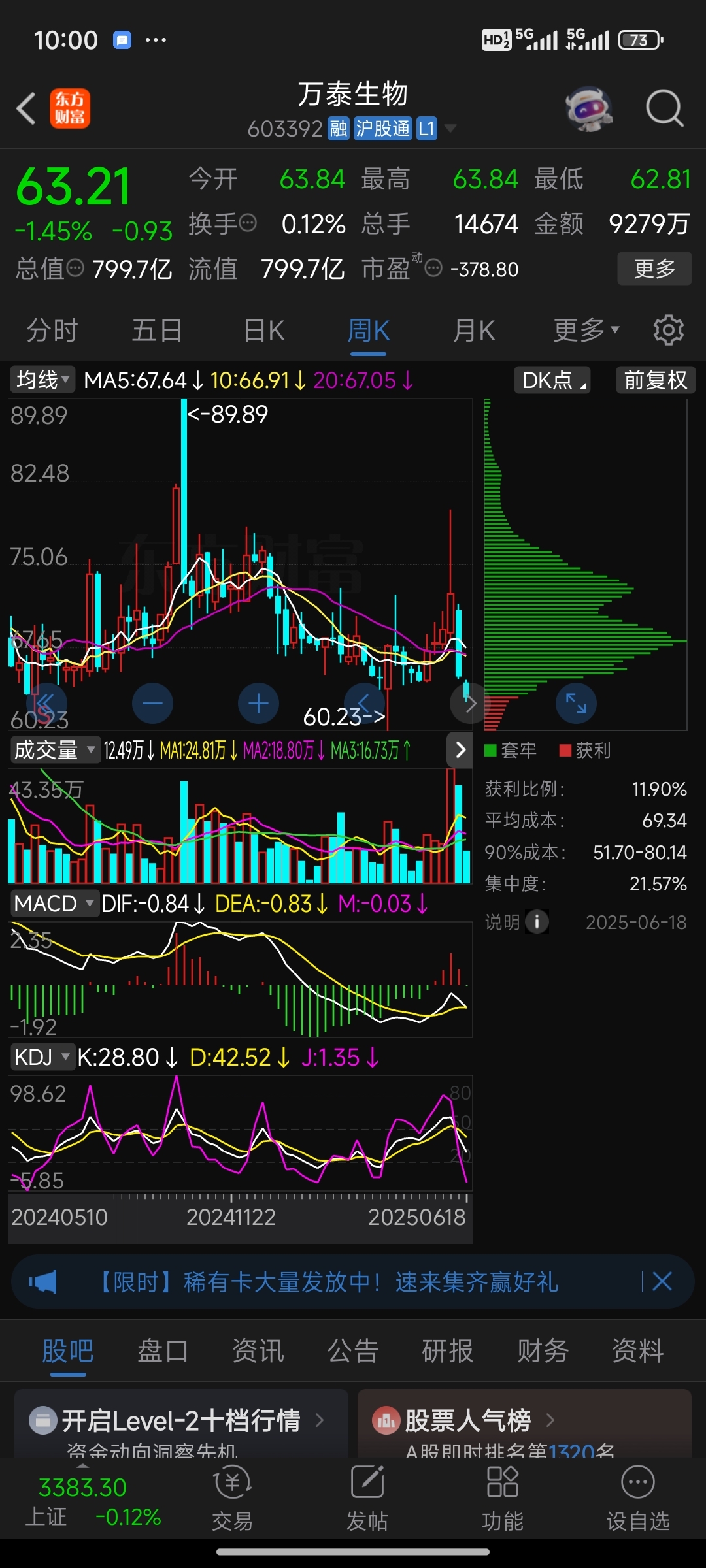Image resolution: width=706 pixels, height=1568 pixels.
Task: Switch to 月K tab
Action: [475, 330]
